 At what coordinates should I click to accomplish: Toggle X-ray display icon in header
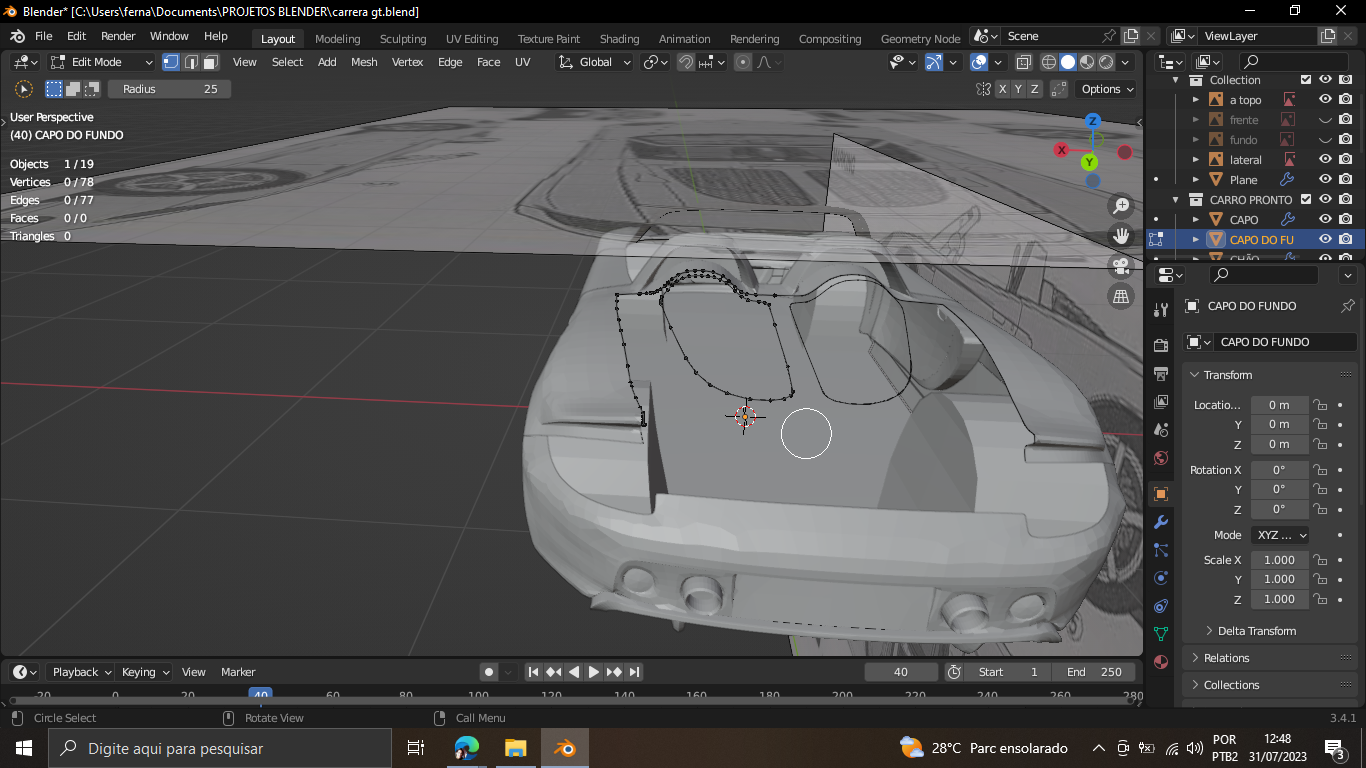[x=1024, y=62]
